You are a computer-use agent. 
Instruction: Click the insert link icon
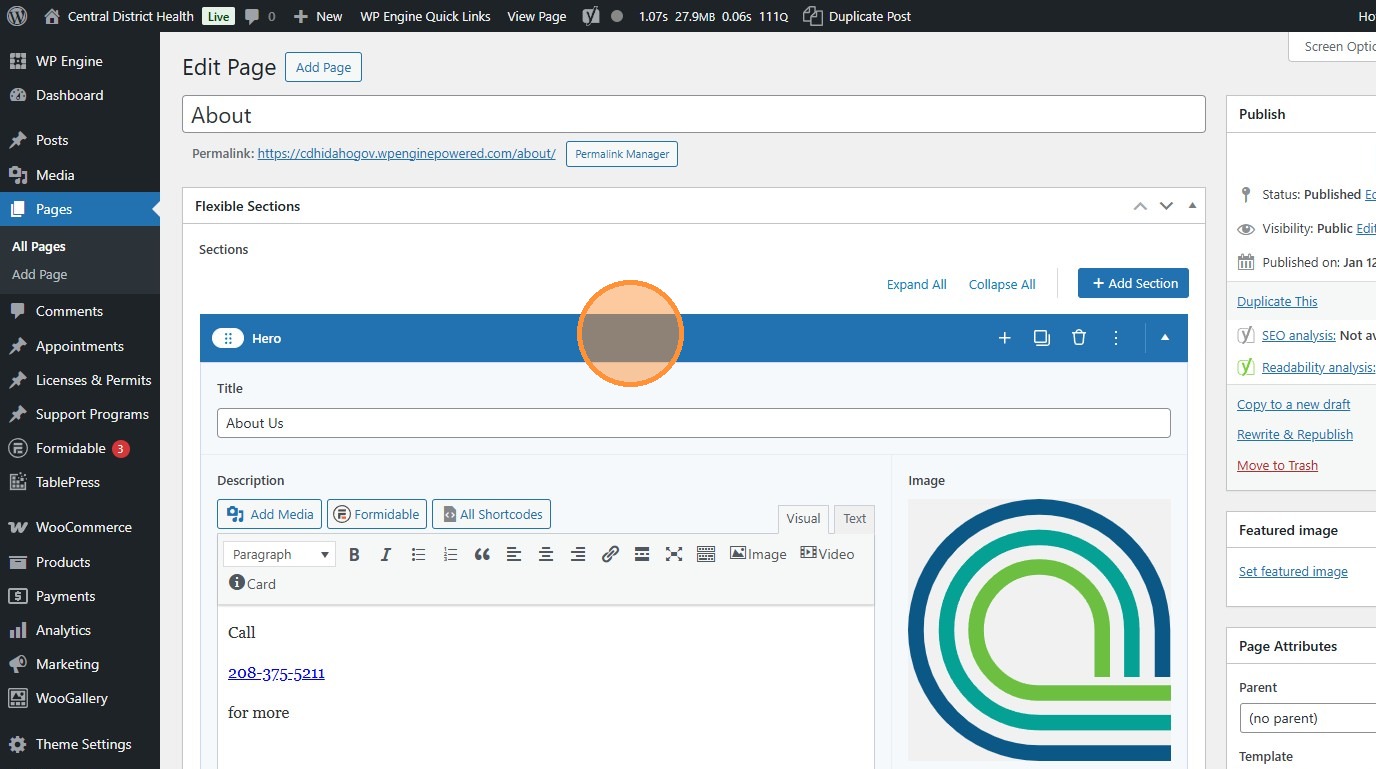point(610,554)
